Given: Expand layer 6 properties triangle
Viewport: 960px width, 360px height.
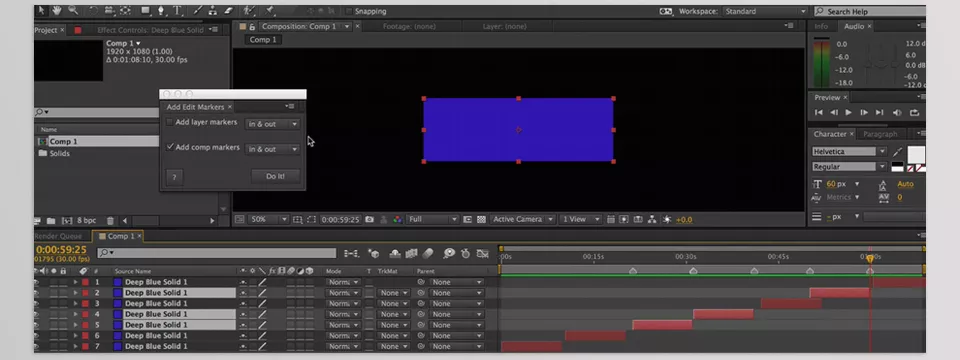Looking at the screenshot, I should tap(76, 336).
